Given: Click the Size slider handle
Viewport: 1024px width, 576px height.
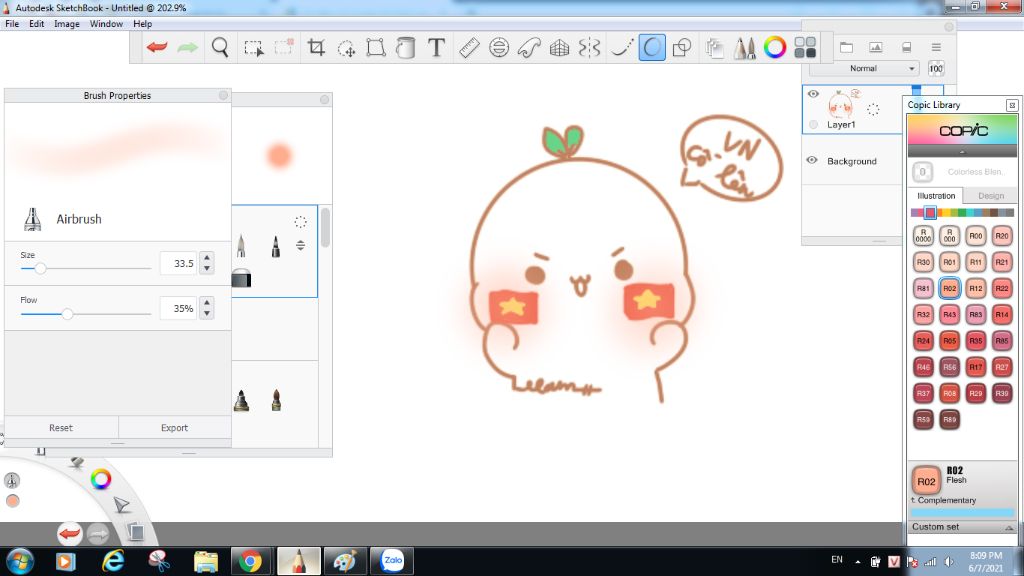Looking at the screenshot, I should pyautogui.click(x=40, y=268).
